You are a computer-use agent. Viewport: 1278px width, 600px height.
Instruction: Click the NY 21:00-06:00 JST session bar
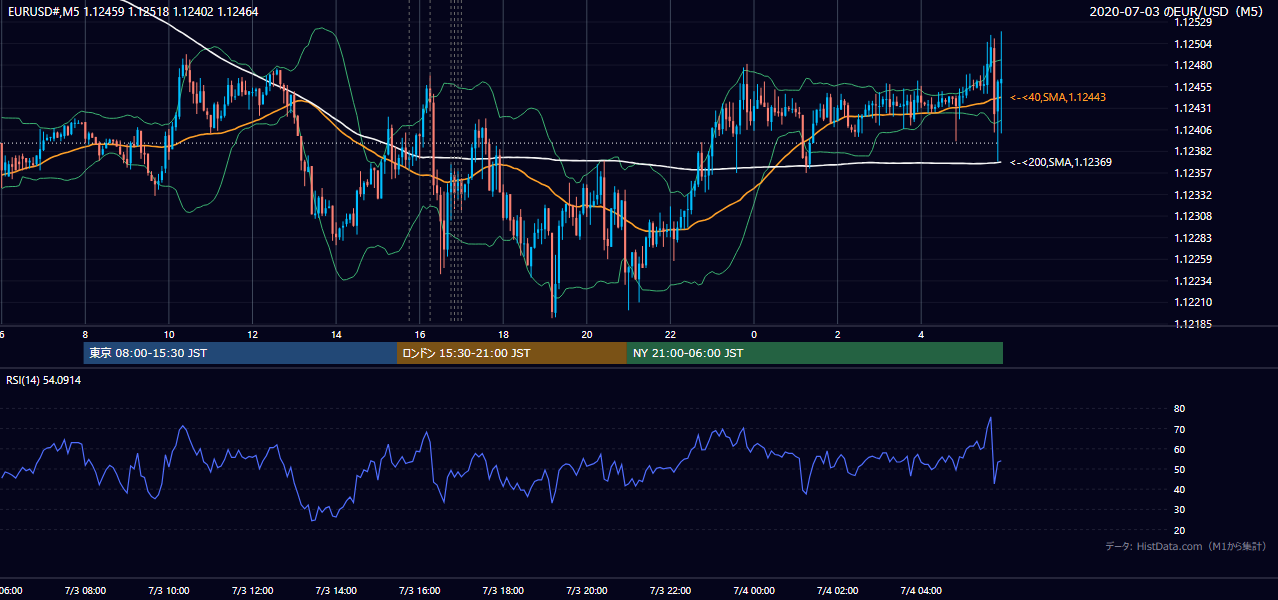(x=815, y=353)
